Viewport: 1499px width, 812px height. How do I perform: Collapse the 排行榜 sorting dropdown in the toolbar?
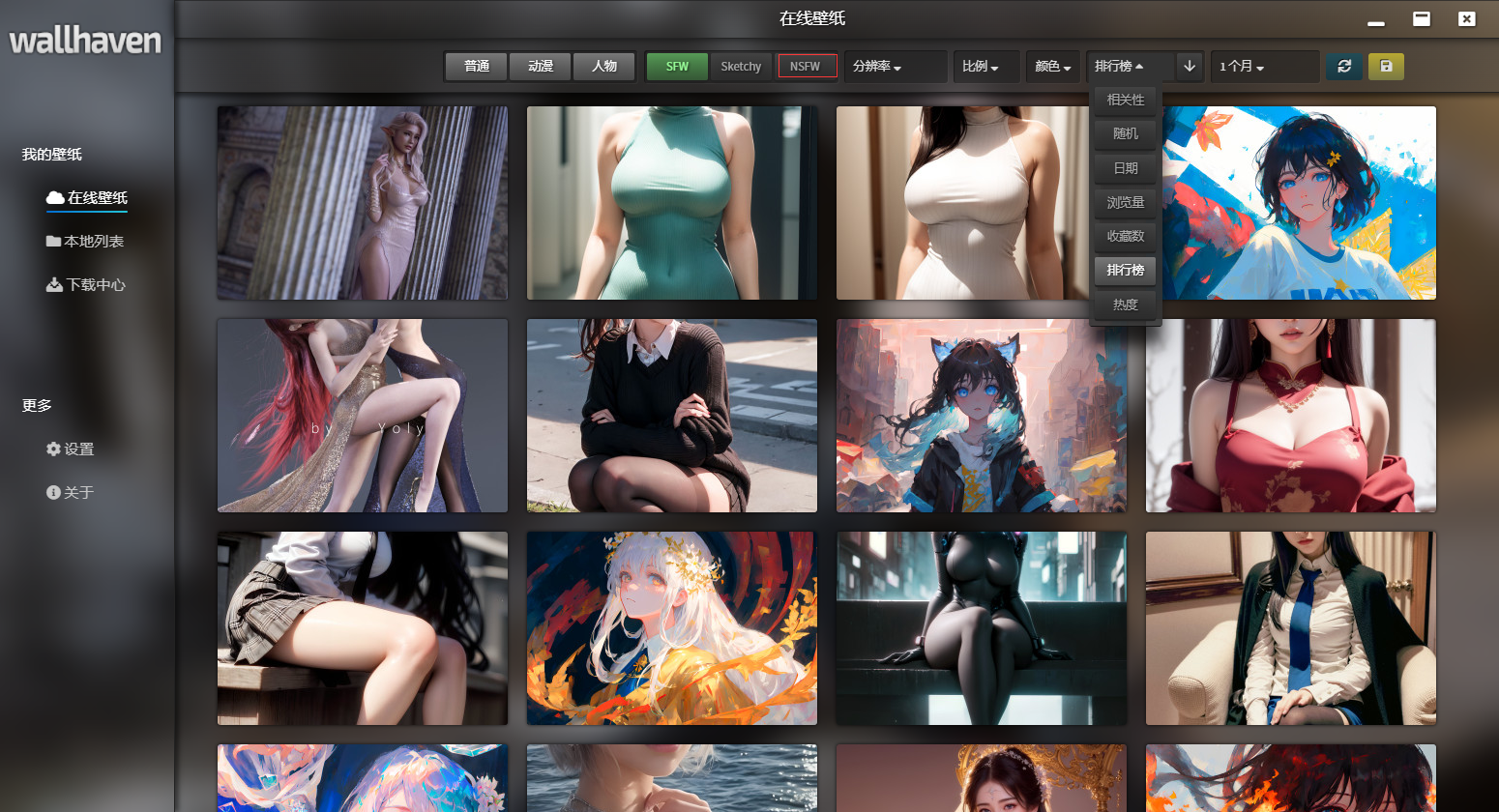pyautogui.click(x=1131, y=67)
